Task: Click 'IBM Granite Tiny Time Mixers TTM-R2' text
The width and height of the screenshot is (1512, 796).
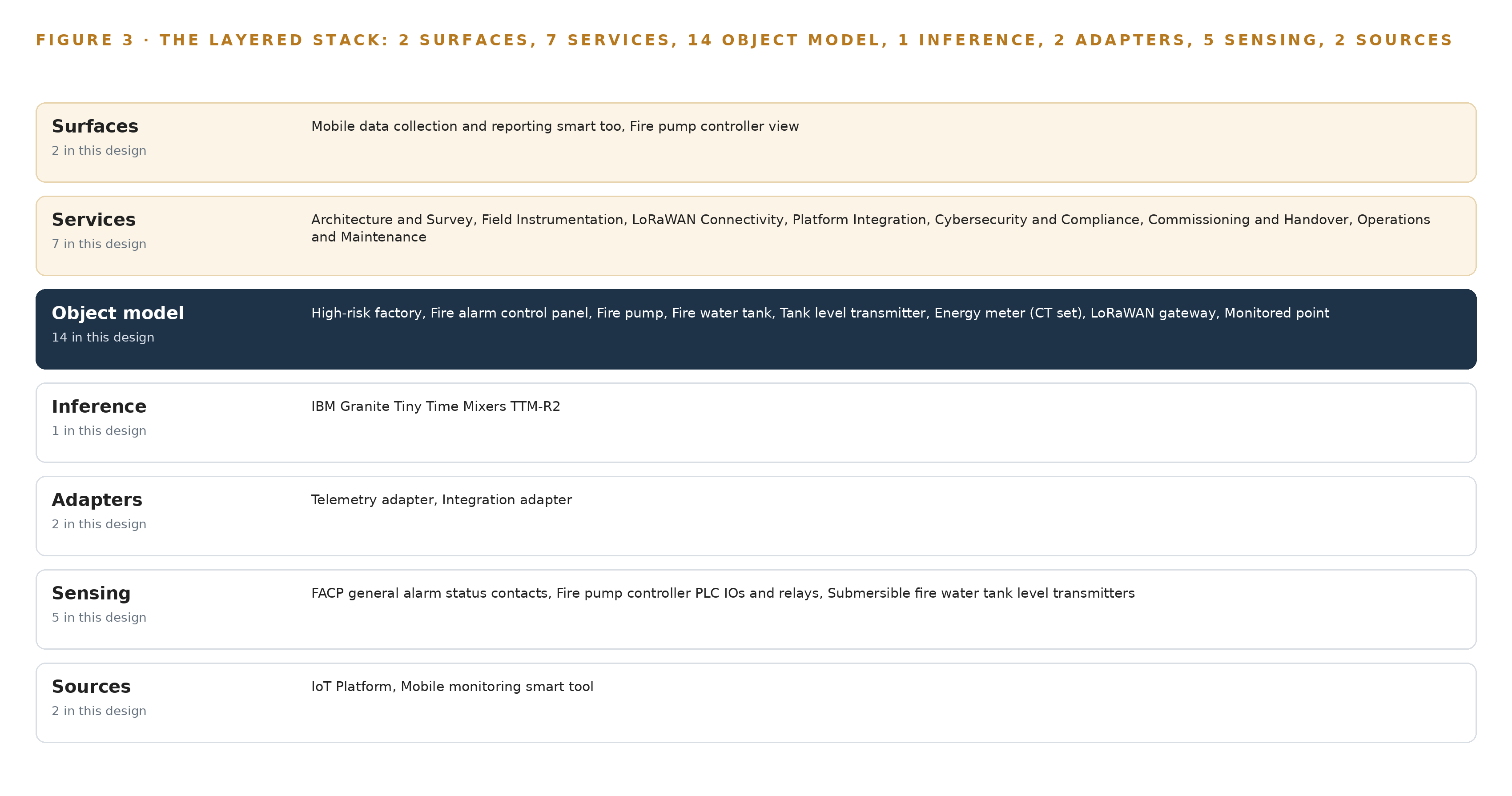Action: 435,406
